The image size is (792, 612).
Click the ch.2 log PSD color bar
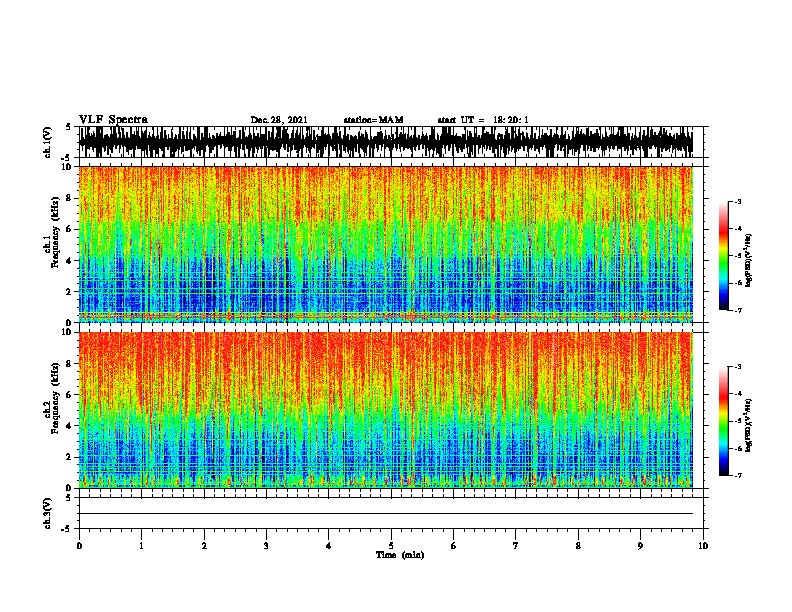pos(723,421)
